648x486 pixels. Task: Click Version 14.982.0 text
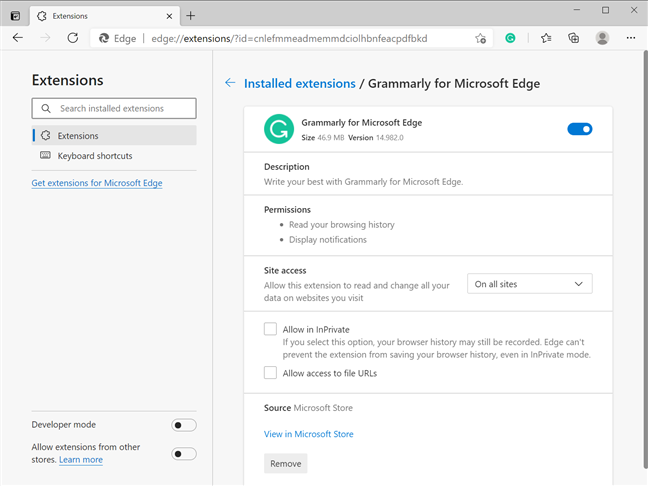[376, 138]
